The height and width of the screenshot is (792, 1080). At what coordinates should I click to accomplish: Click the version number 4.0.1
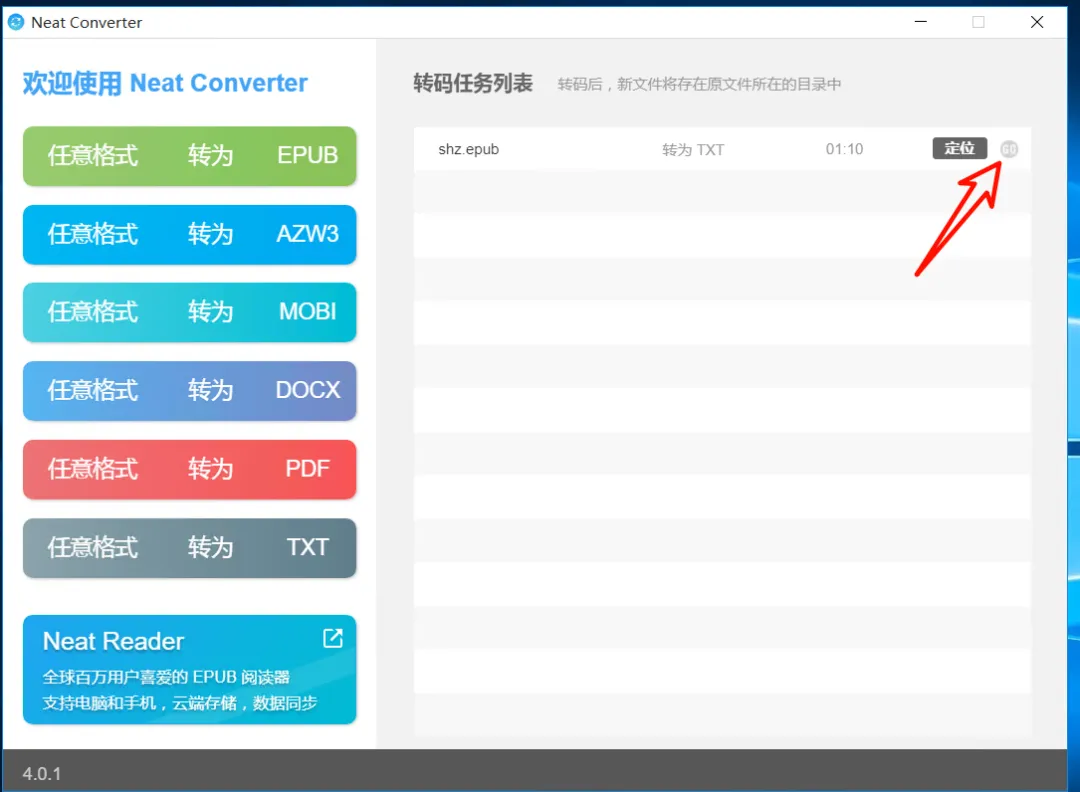click(x=41, y=773)
